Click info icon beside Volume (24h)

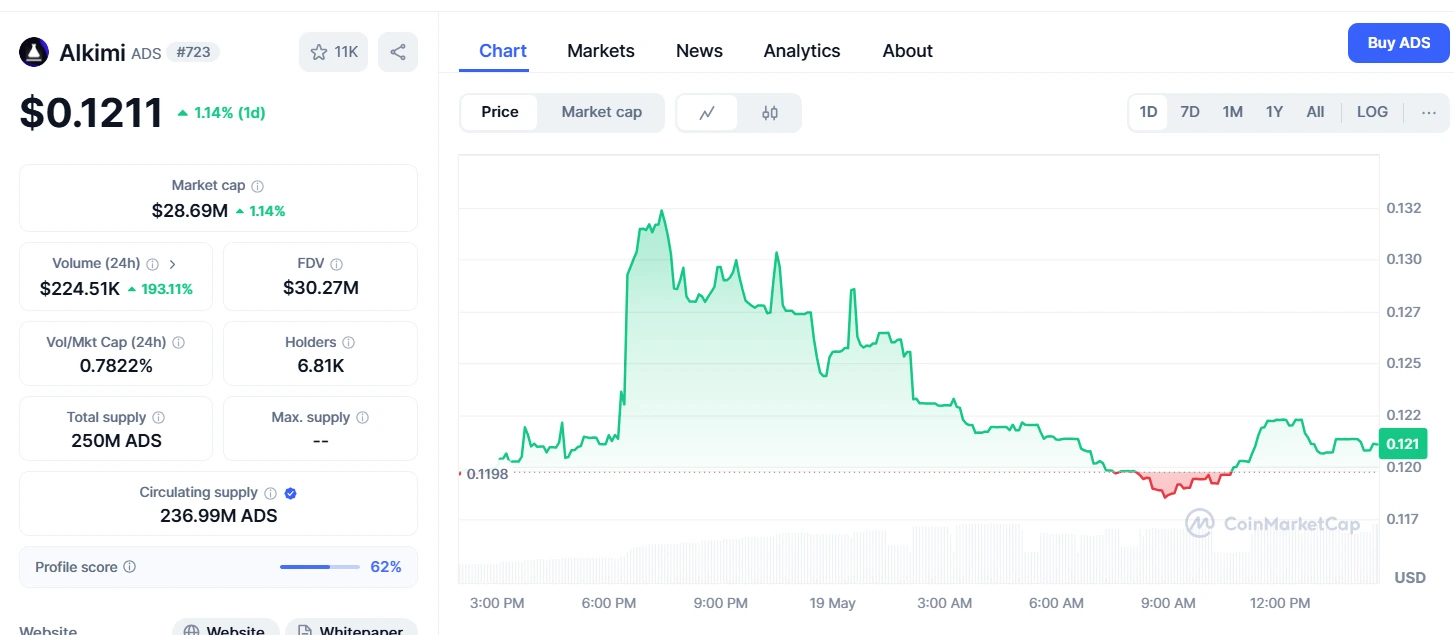pyautogui.click(x=152, y=264)
